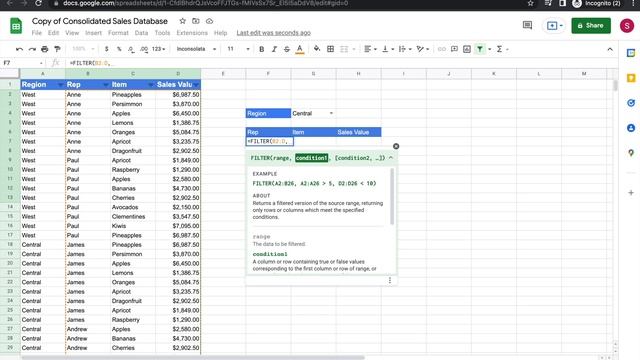
Task: Star the spreadsheet document
Action: [x=182, y=21]
